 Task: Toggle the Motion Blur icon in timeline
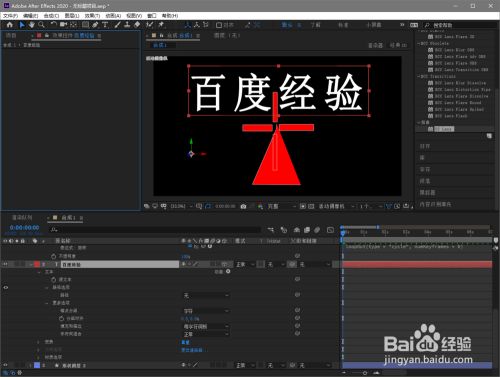tap(317, 230)
